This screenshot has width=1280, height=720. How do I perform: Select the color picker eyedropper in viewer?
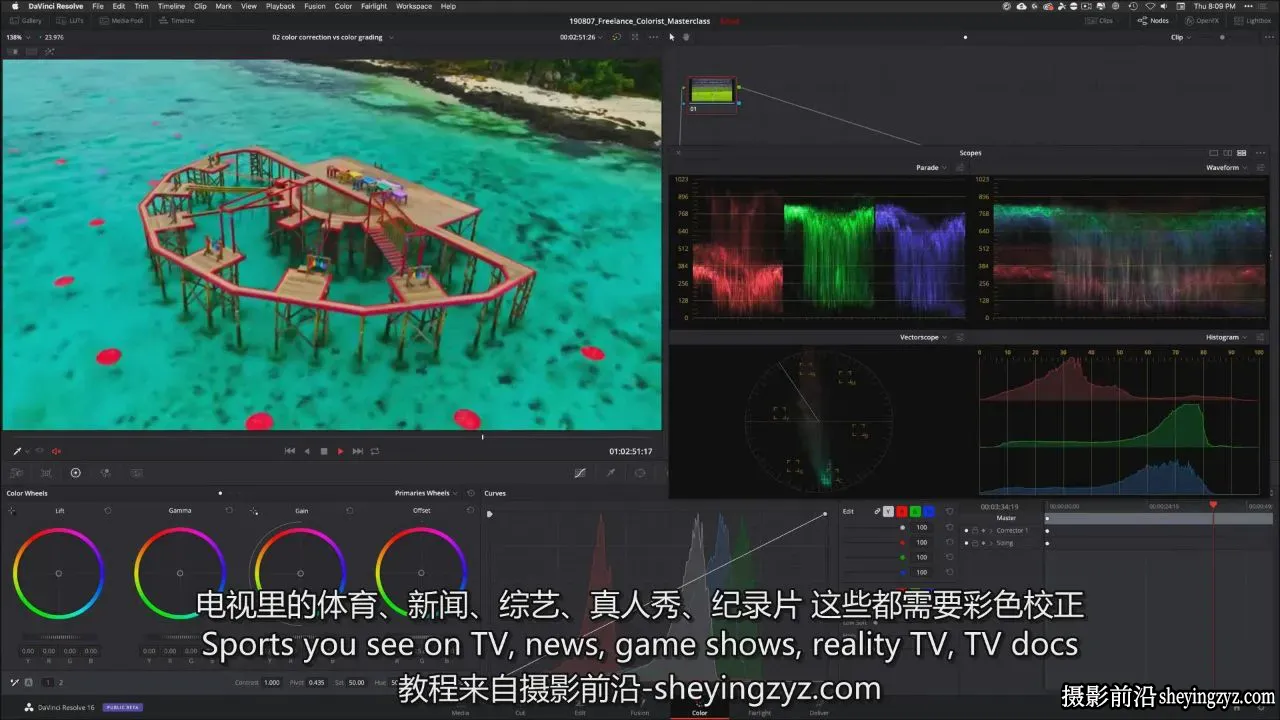coord(16,451)
